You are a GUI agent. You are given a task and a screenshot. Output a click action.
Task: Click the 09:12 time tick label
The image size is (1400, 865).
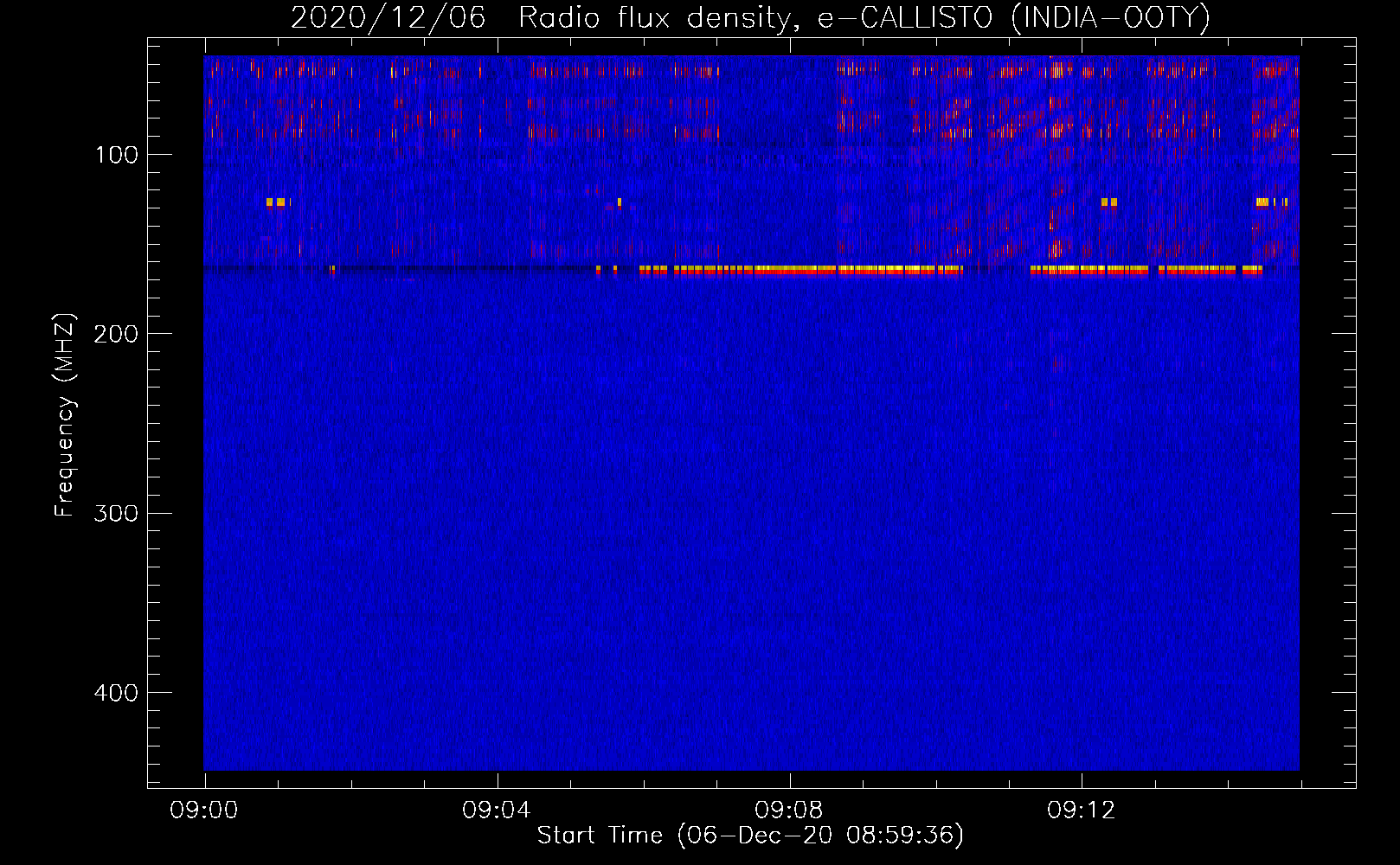pos(1082,811)
